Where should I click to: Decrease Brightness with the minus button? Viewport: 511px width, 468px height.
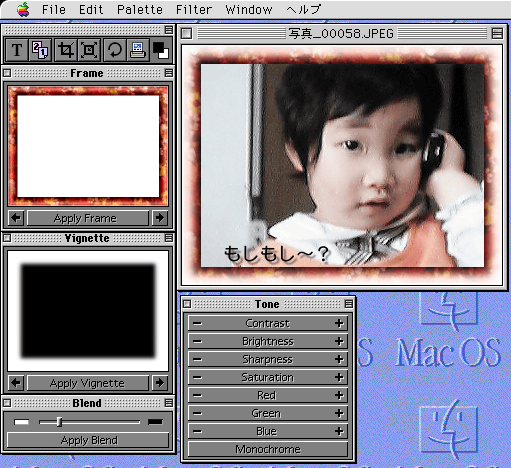[197, 341]
